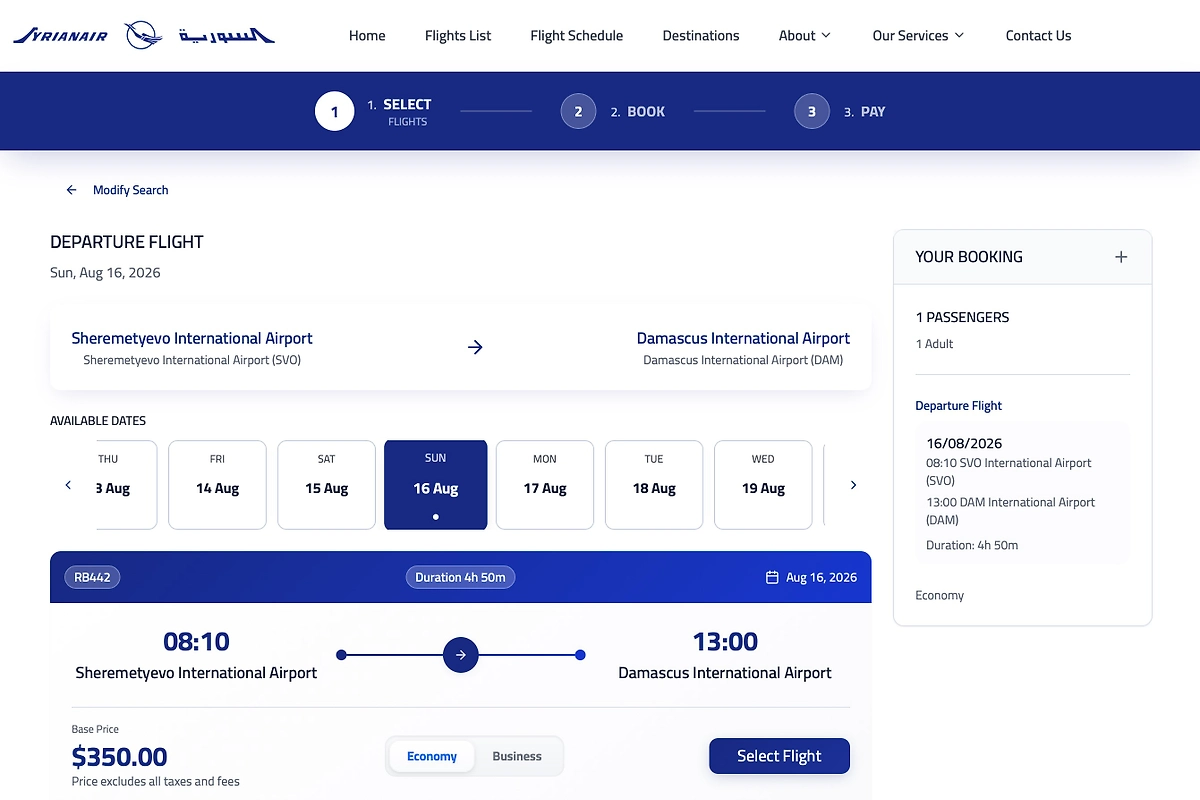Image resolution: width=1200 pixels, height=800 pixels.
Task: Open the Destinations page
Action: coord(701,35)
